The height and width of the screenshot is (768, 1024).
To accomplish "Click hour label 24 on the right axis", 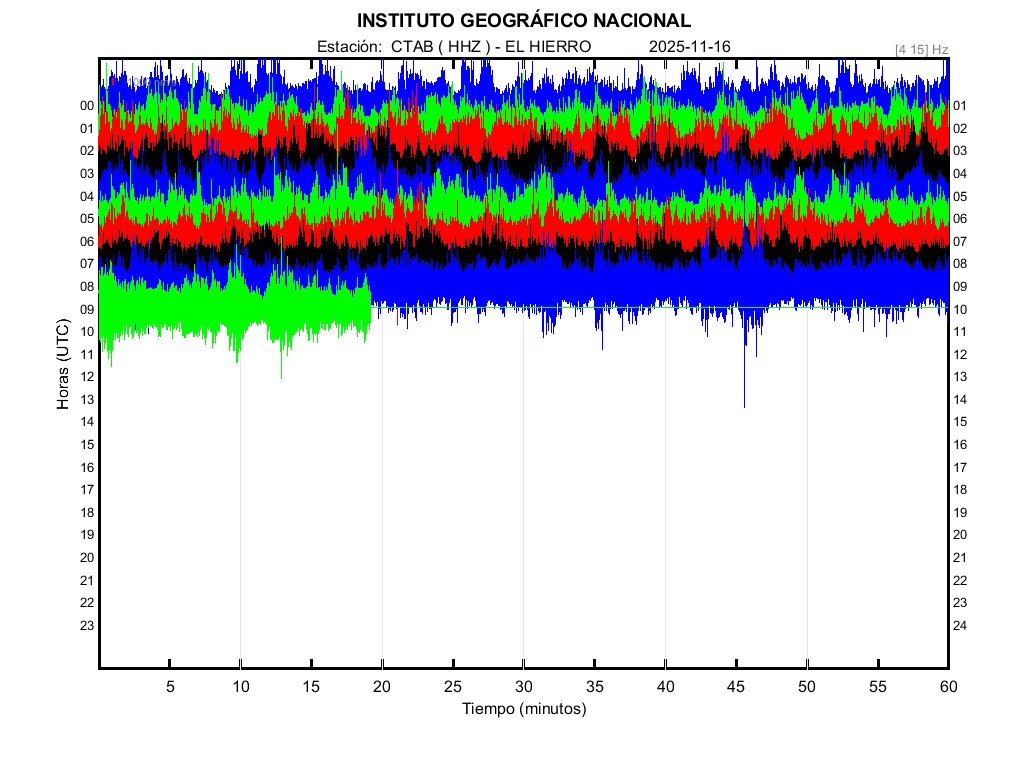I will [960, 626].
